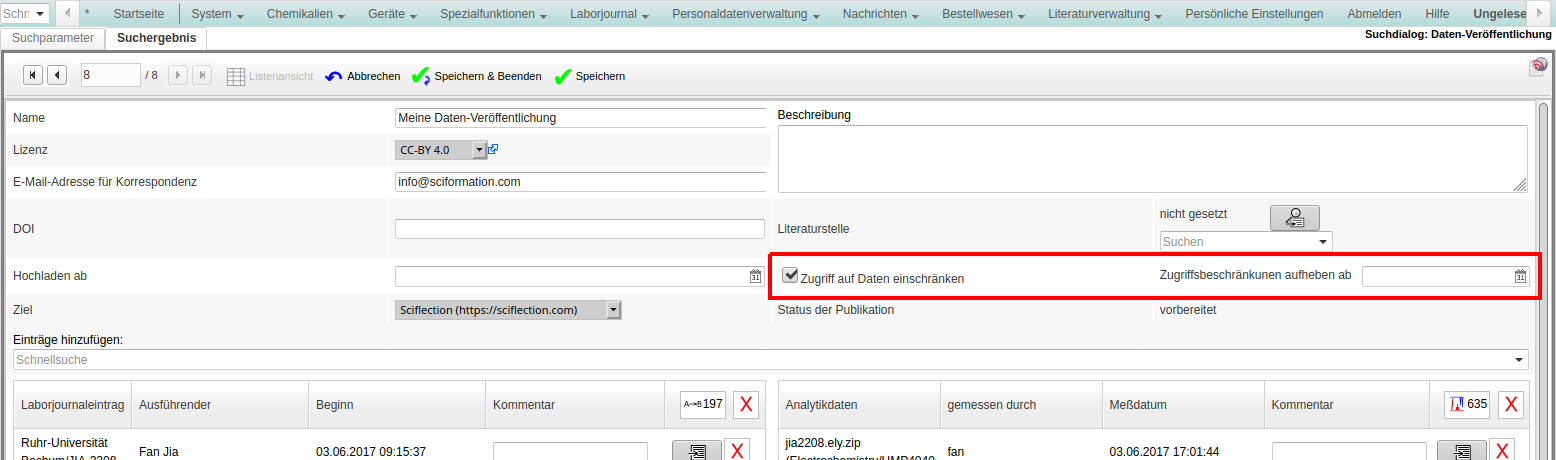The width and height of the screenshot is (1556, 460).
Task: Go to first record navigation arrow
Action: pyautogui.click(x=32, y=75)
